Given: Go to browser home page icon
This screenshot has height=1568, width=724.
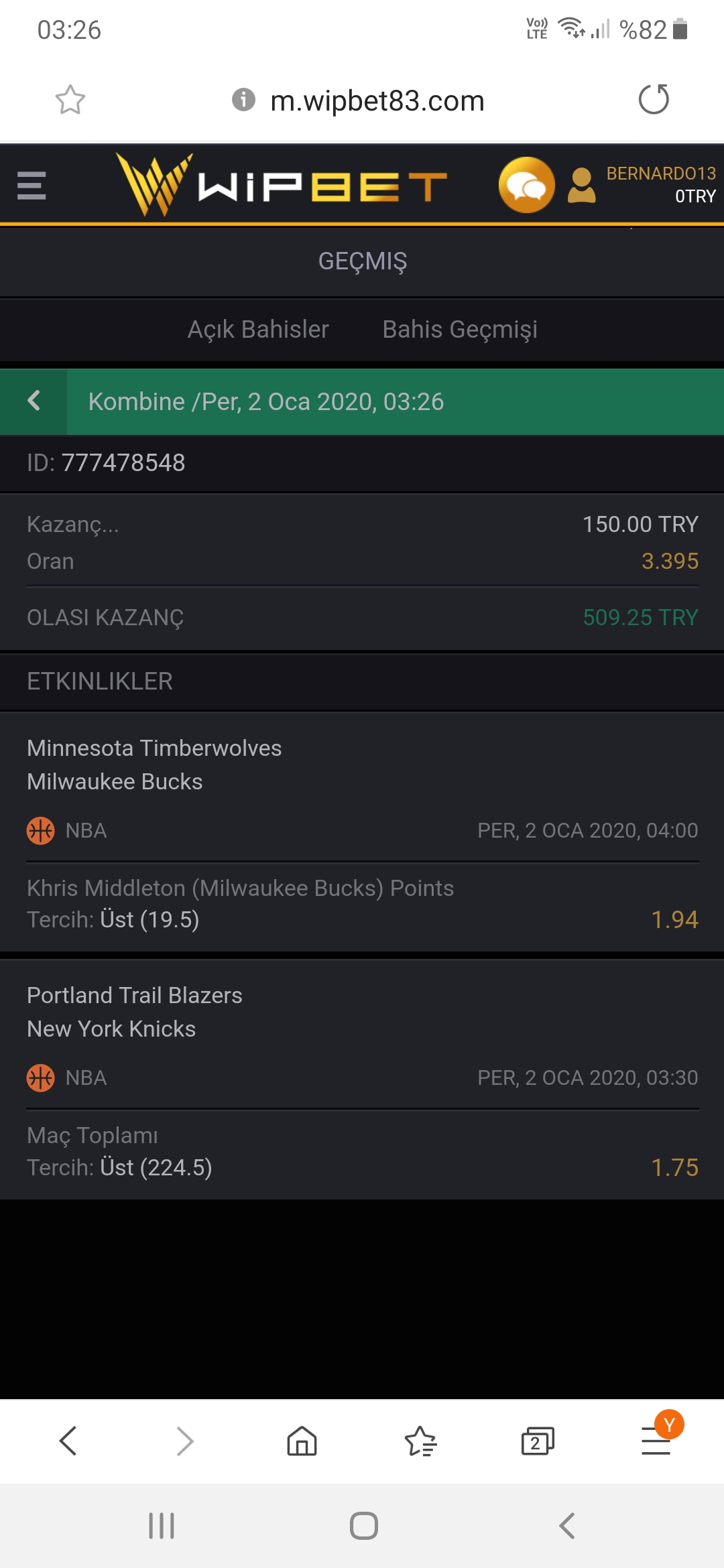Looking at the screenshot, I should (x=302, y=1441).
